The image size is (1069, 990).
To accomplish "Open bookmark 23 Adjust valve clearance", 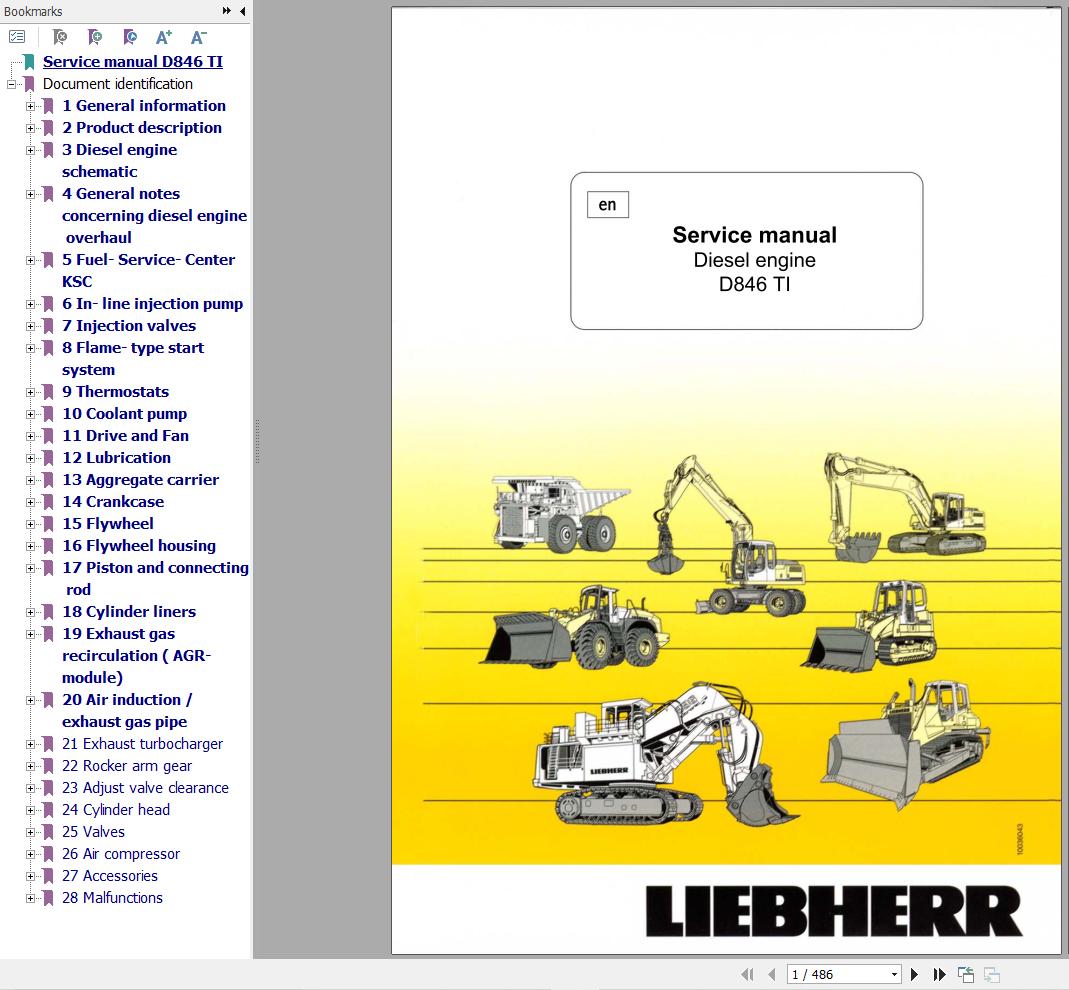I will (145, 788).
